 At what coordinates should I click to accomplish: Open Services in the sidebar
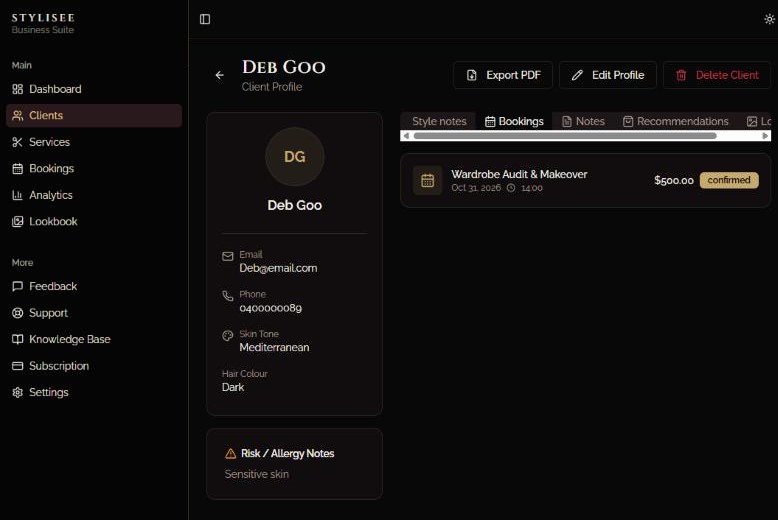click(94, 142)
